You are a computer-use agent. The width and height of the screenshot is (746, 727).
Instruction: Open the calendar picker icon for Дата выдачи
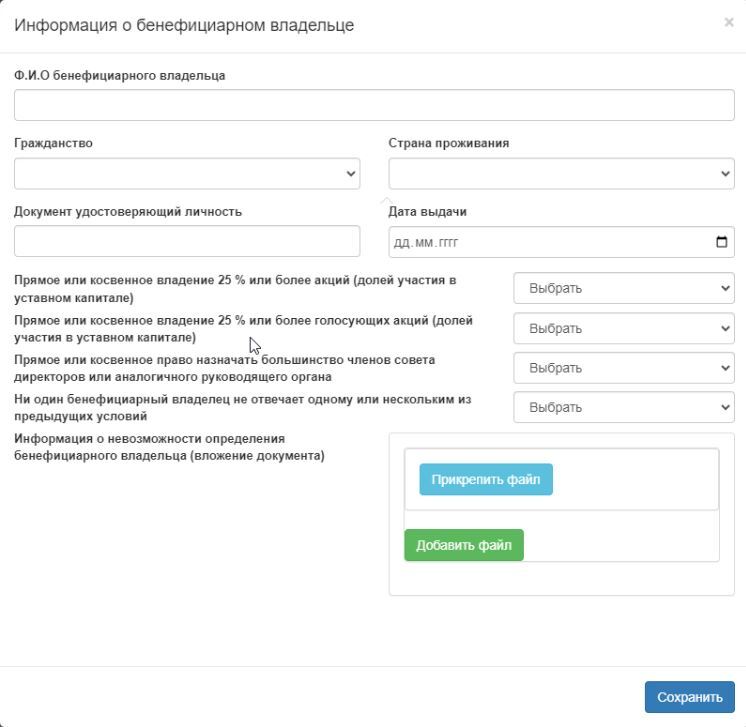pyautogui.click(x=722, y=241)
